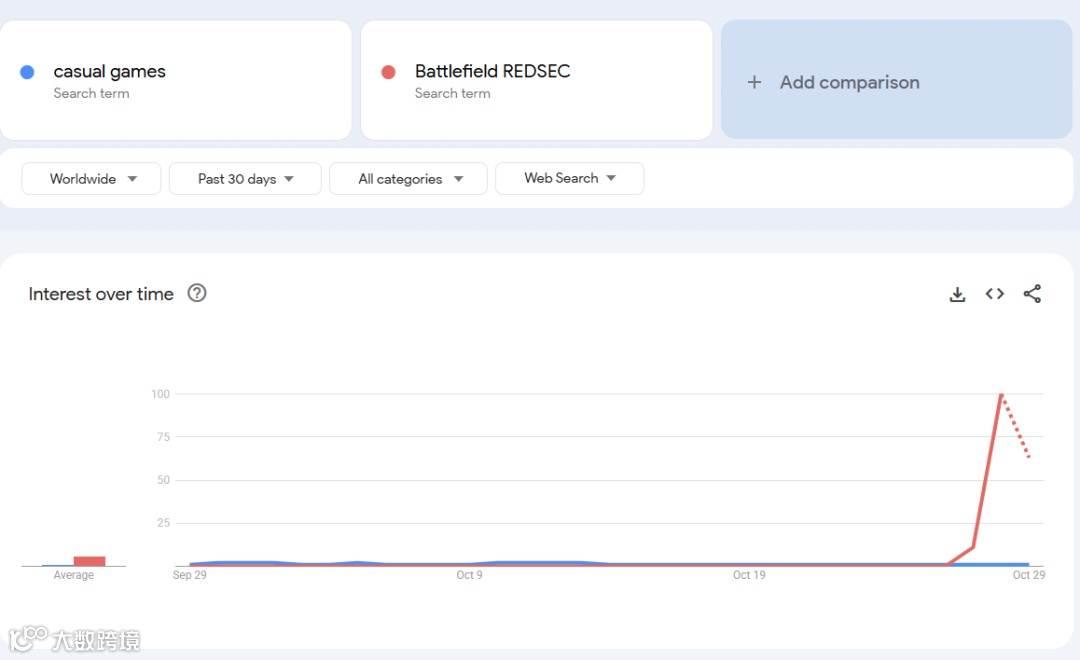Click the share chart icon

1032,294
